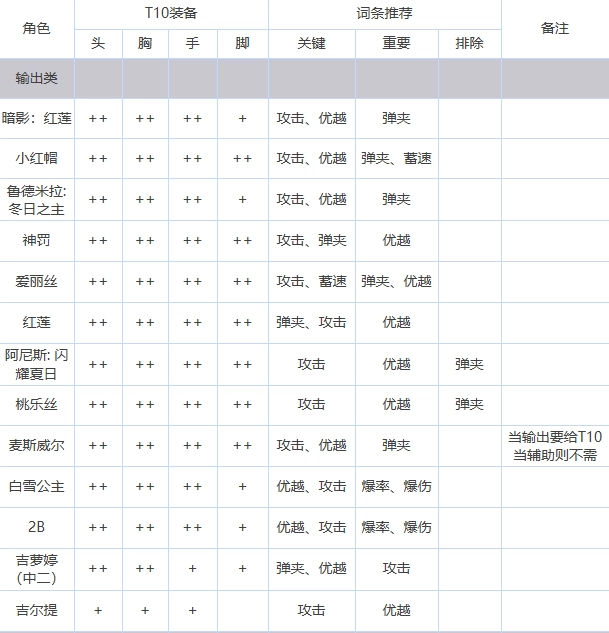Viewport: 609px width, 633px height.
Task: Click the 桃乐丝 character name
Action: point(36,404)
